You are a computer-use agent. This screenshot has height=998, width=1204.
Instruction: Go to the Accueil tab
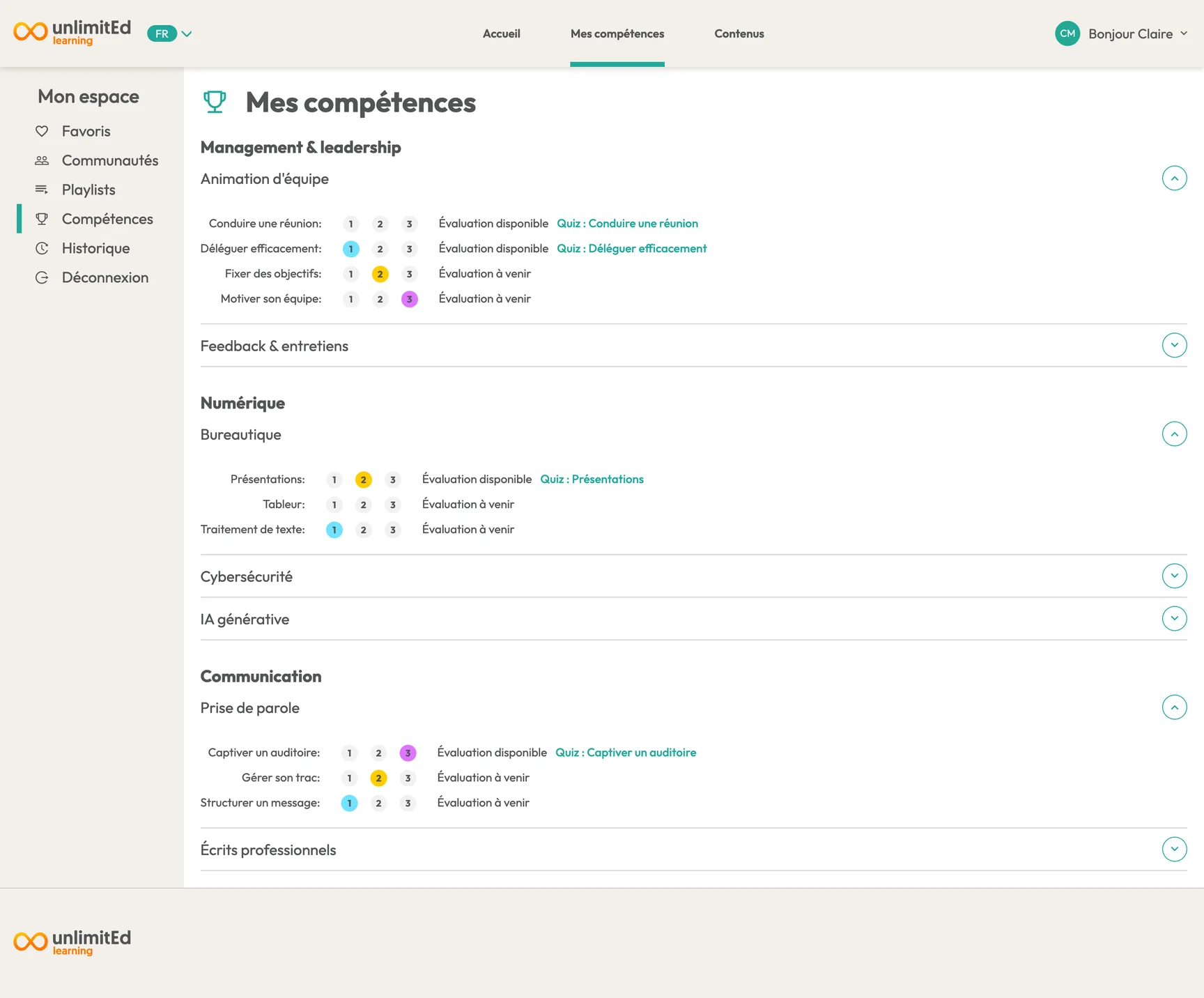pyautogui.click(x=502, y=33)
